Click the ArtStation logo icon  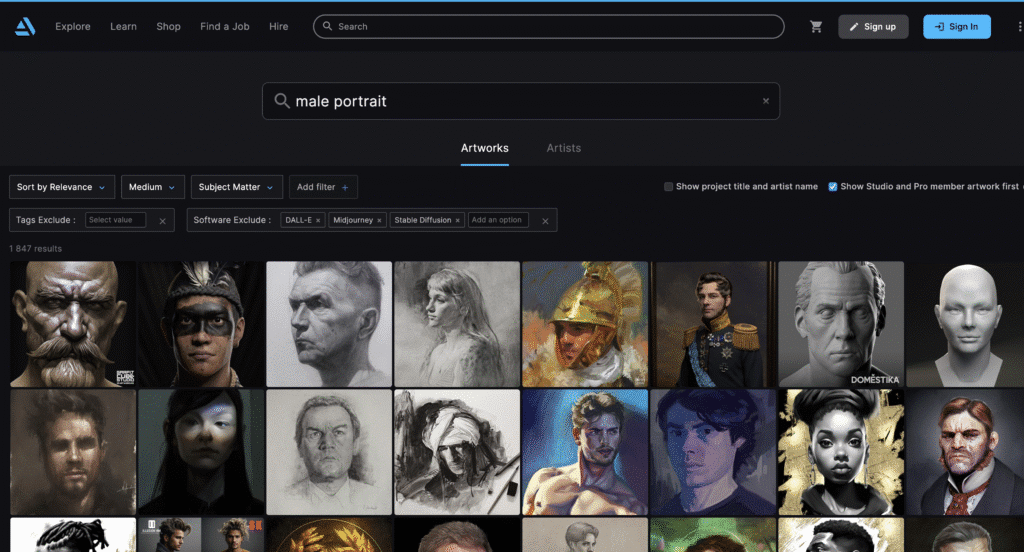coord(25,27)
